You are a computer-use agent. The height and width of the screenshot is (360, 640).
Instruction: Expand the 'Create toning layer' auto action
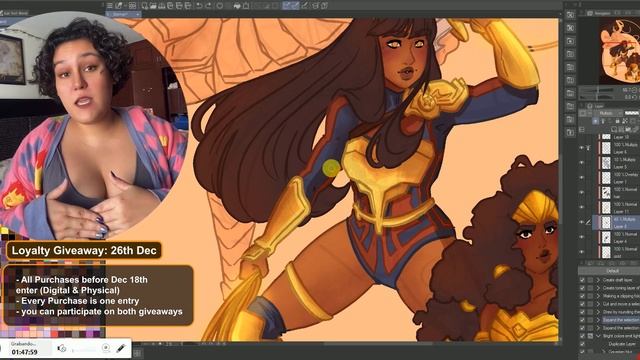[x=598, y=288]
